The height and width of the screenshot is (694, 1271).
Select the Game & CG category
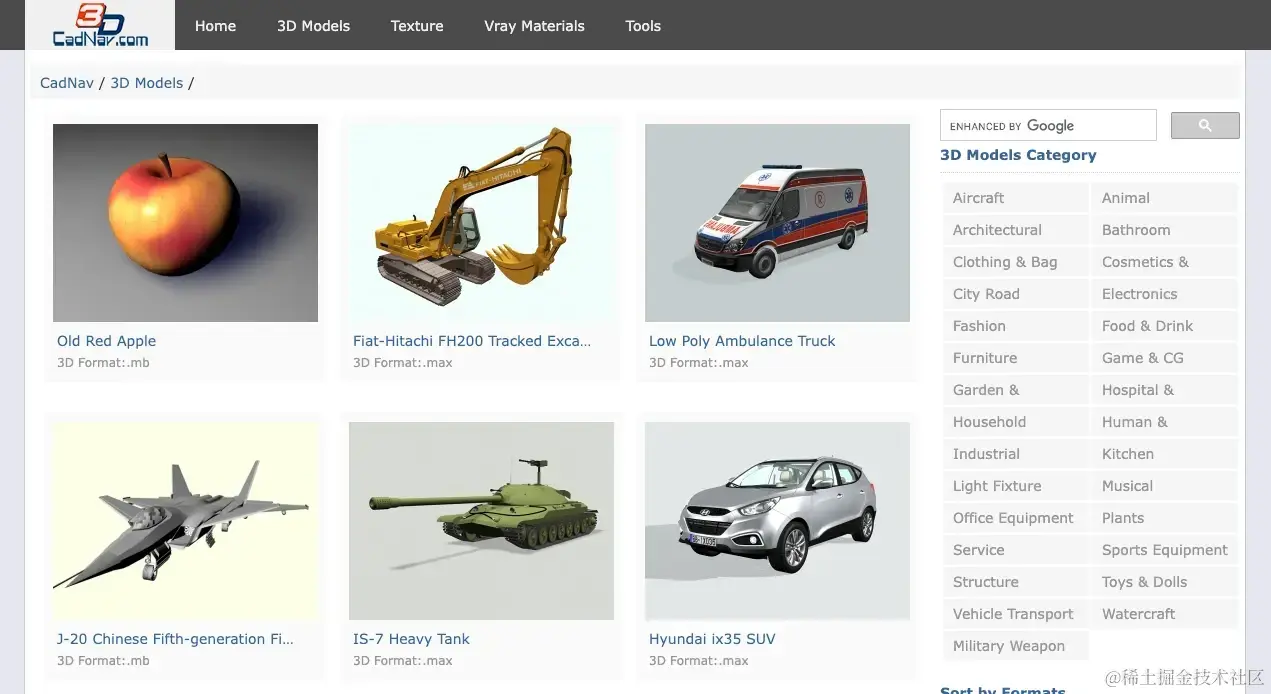pyautogui.click(x=1164, y=358)
